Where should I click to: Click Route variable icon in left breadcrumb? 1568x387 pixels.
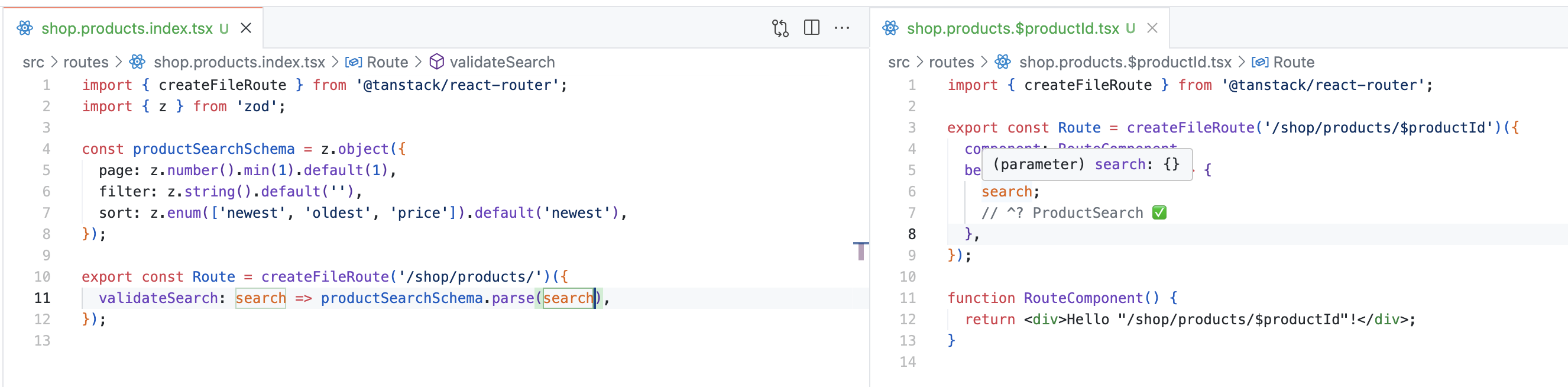coord(354,62)
